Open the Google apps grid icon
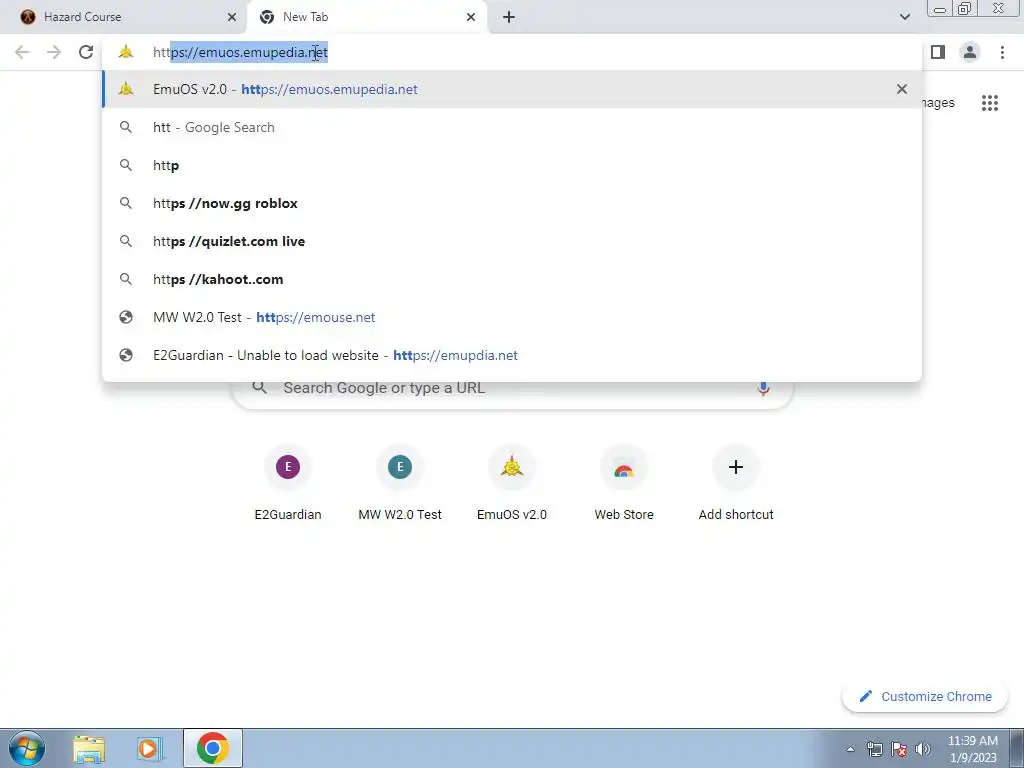The width and height of the screenshot is (1024, 768). pos(989,103)
